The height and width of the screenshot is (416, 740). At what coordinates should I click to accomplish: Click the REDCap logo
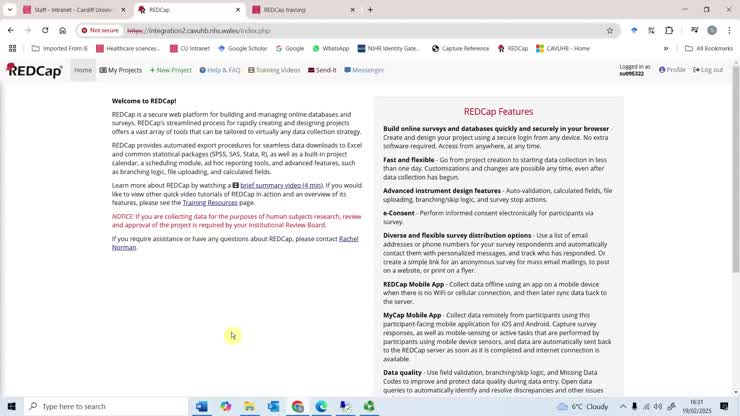point(34,70)
